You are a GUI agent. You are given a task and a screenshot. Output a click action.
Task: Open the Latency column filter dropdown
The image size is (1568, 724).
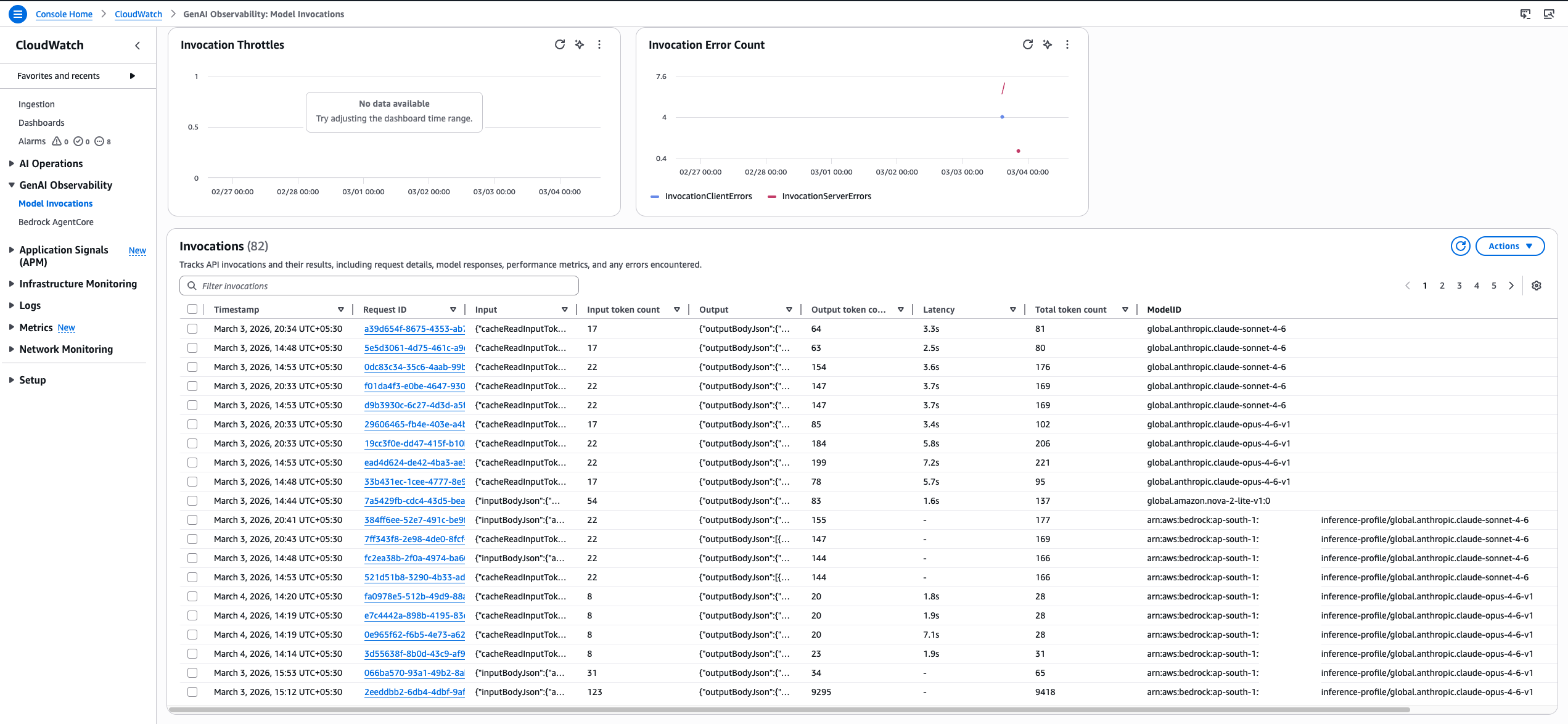tap(1012, 309)
